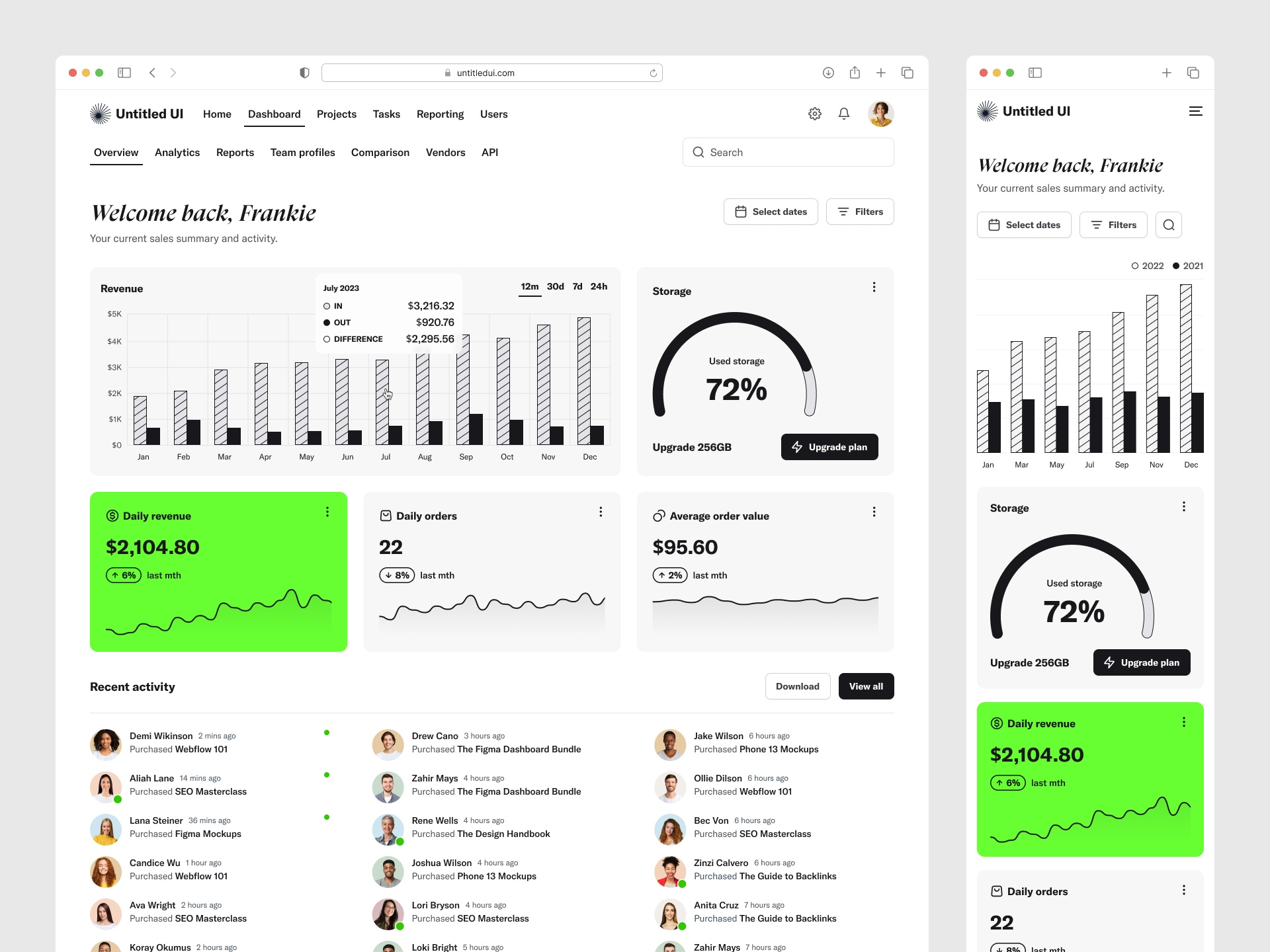The height and width of the screenshot is (952, 1270).
Task: Click Frankie's profile avatar
Action: click(881, 114)
